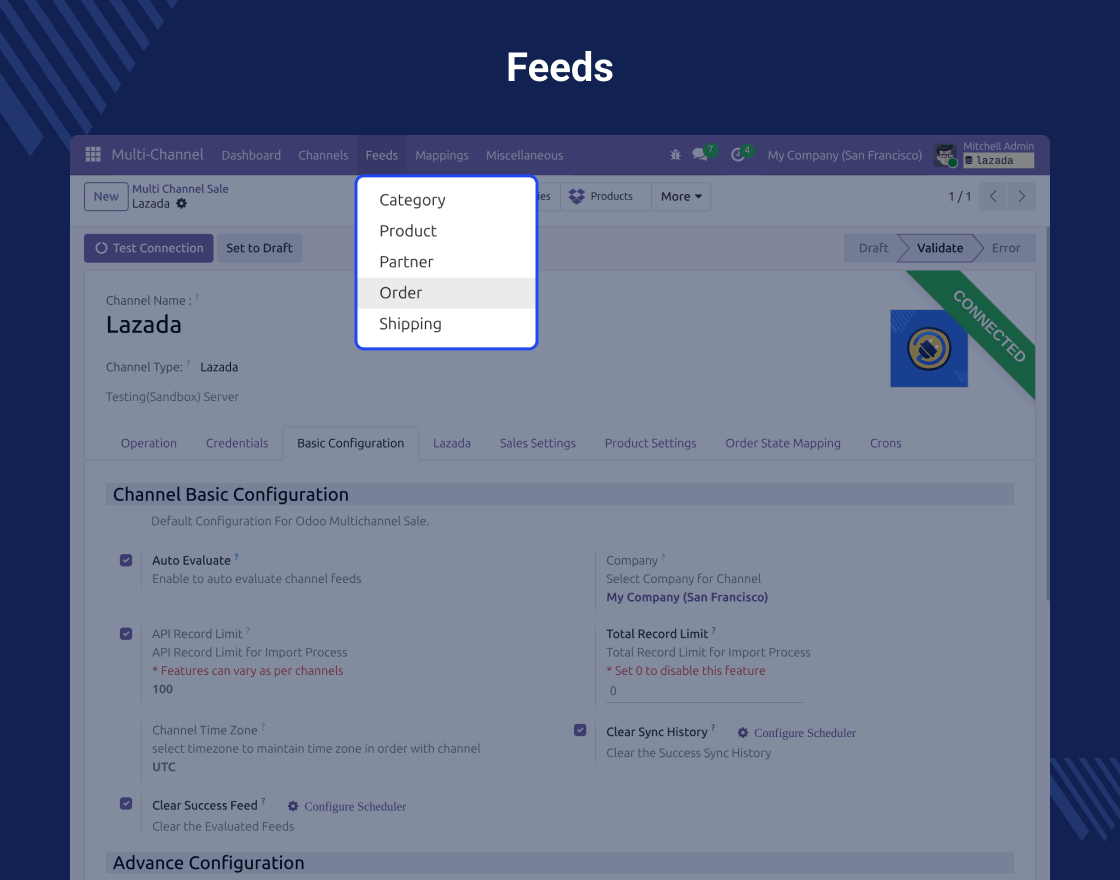This screenshot has width=1120, height=880.
Task: Click the Lazada channel name heading
Action: coord(144,325)
